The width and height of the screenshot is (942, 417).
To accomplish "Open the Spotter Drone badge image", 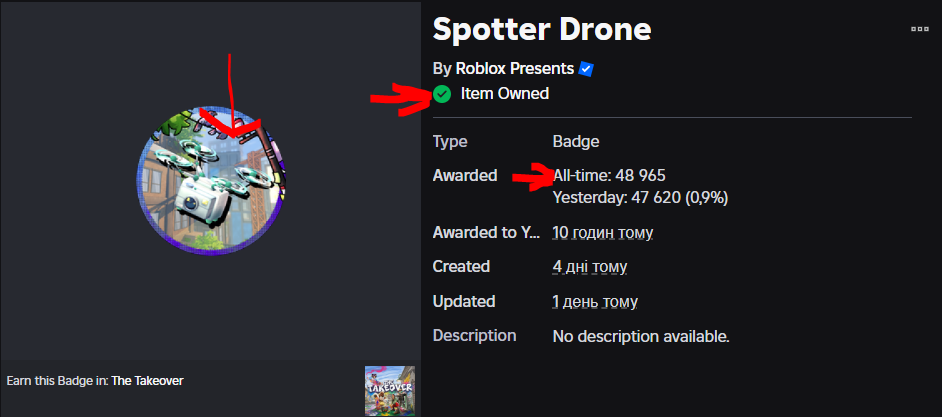I will (x=211, y=180).
